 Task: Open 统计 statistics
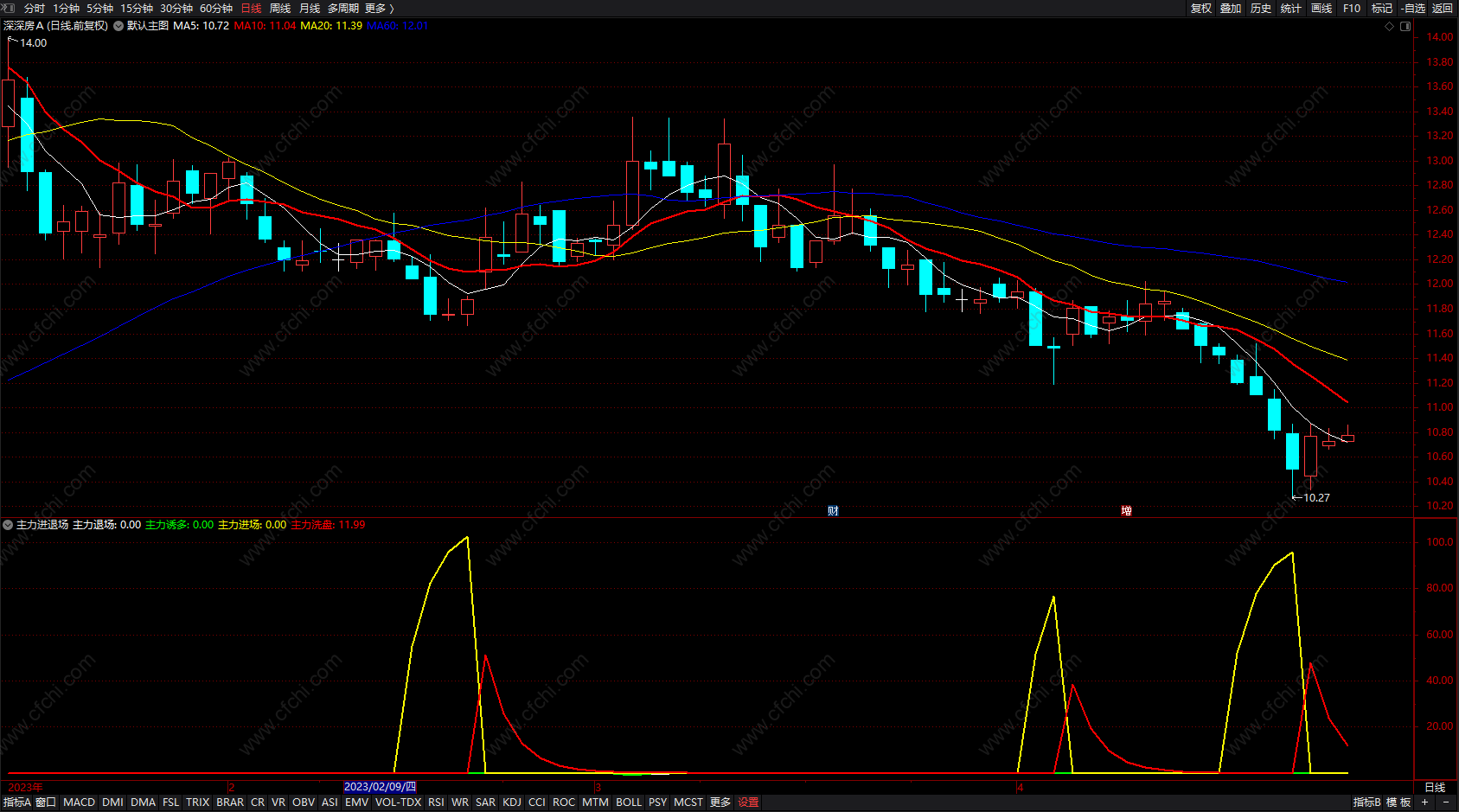click(x=1291, y=8)
